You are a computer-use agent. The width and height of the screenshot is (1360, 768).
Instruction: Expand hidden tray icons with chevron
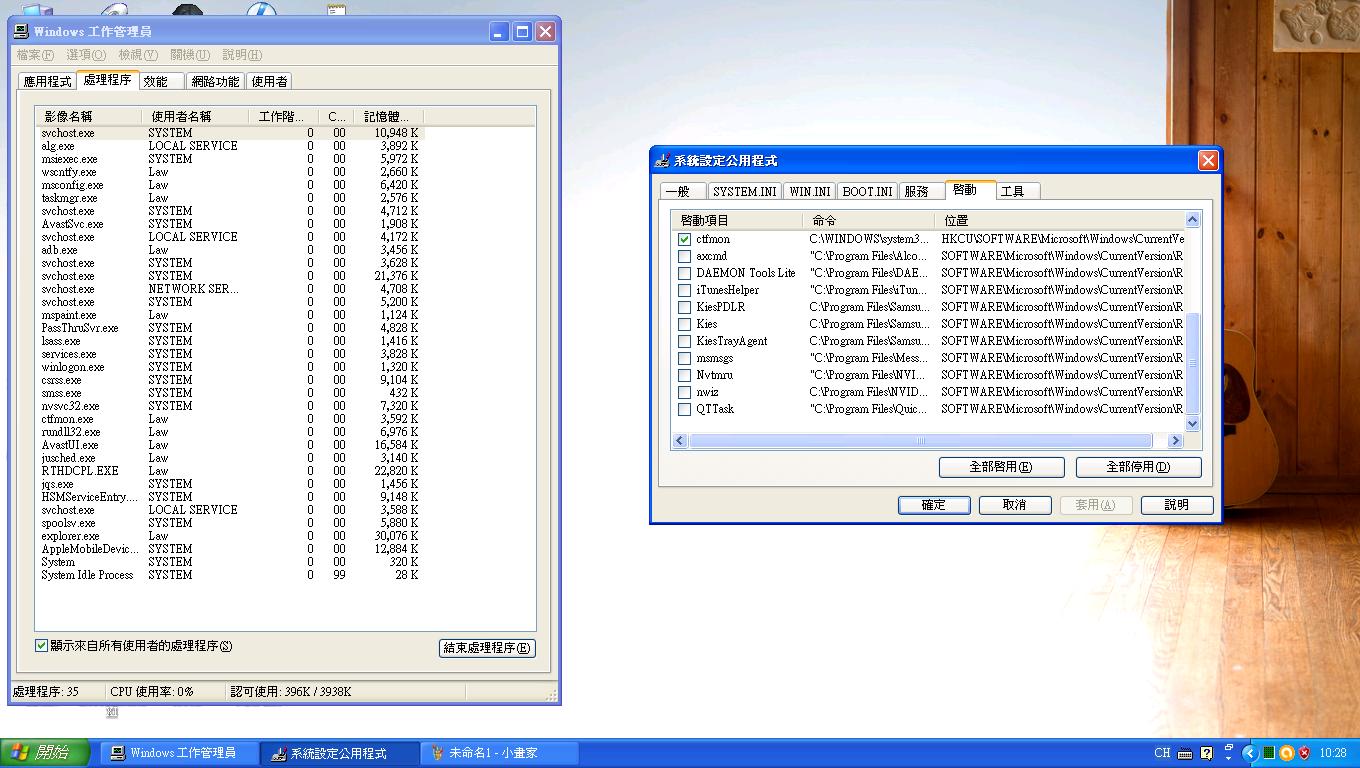coord(1250,753)
